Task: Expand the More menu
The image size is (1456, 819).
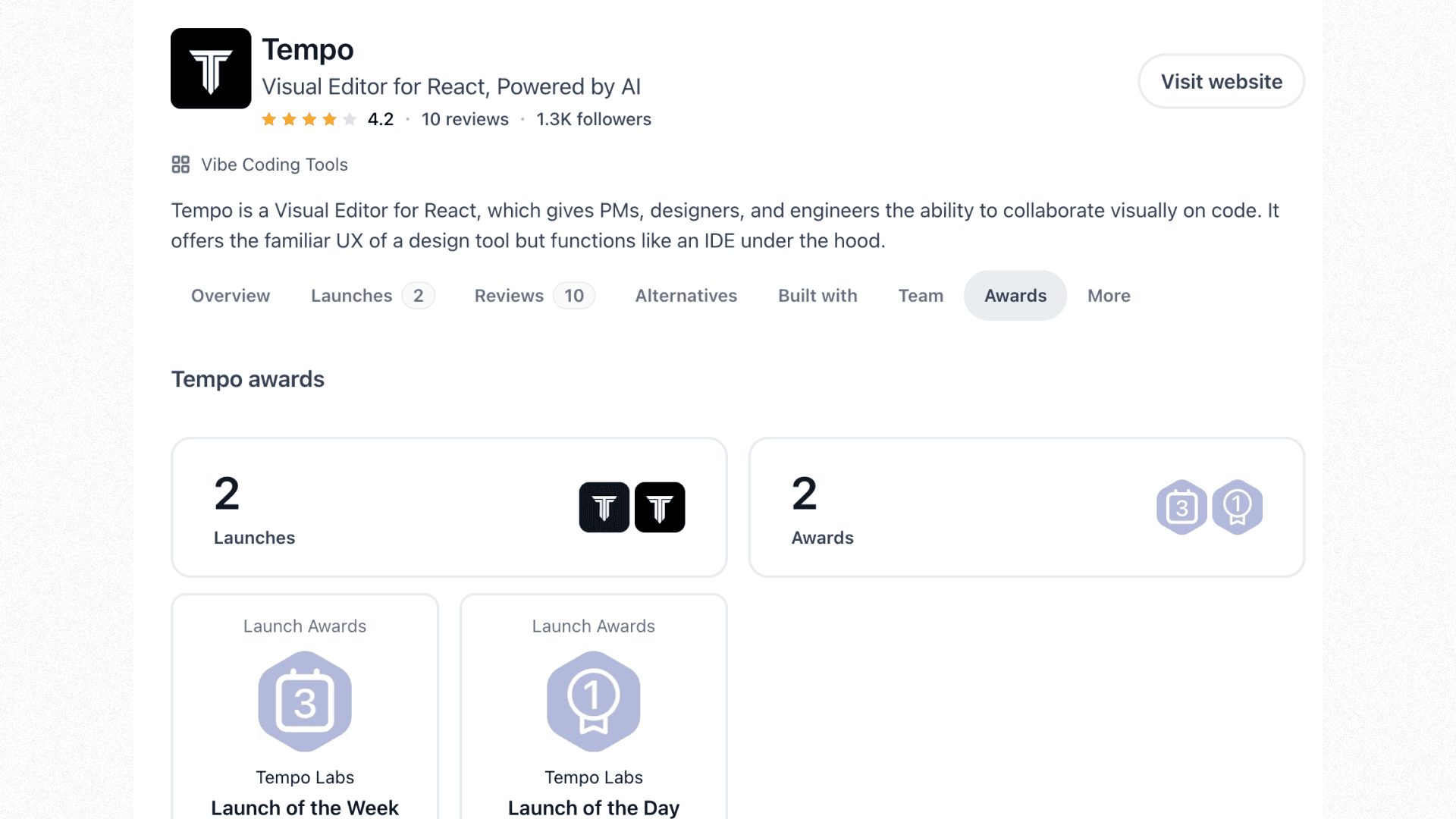Action: 1109,296
